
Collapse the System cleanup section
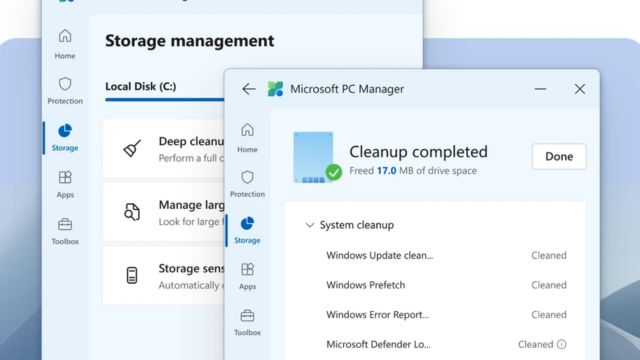point(310,225)
